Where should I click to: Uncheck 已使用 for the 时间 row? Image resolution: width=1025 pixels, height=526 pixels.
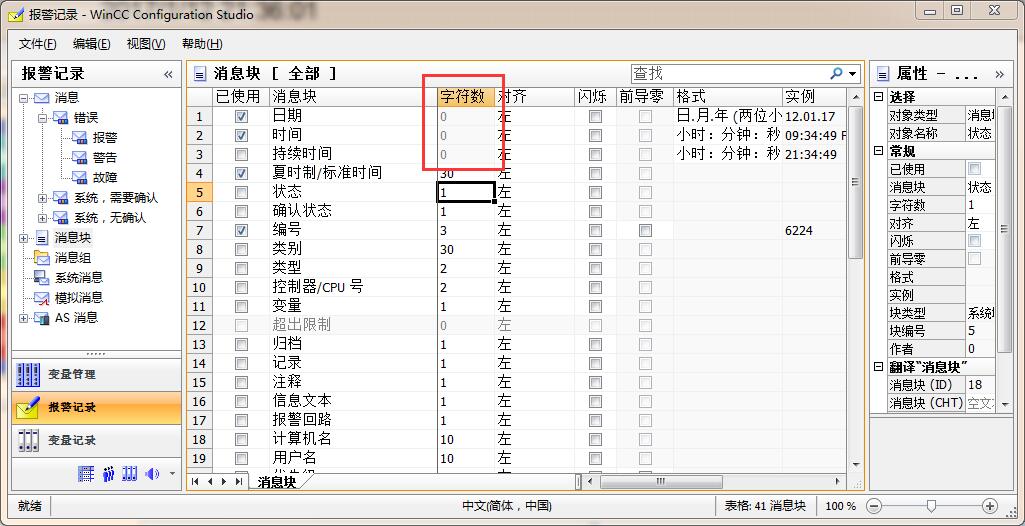pos(241,135)
